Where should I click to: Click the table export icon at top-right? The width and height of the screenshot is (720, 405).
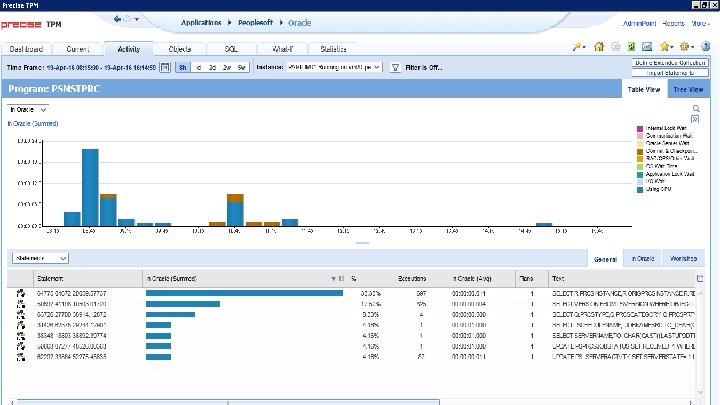point(700,278)
